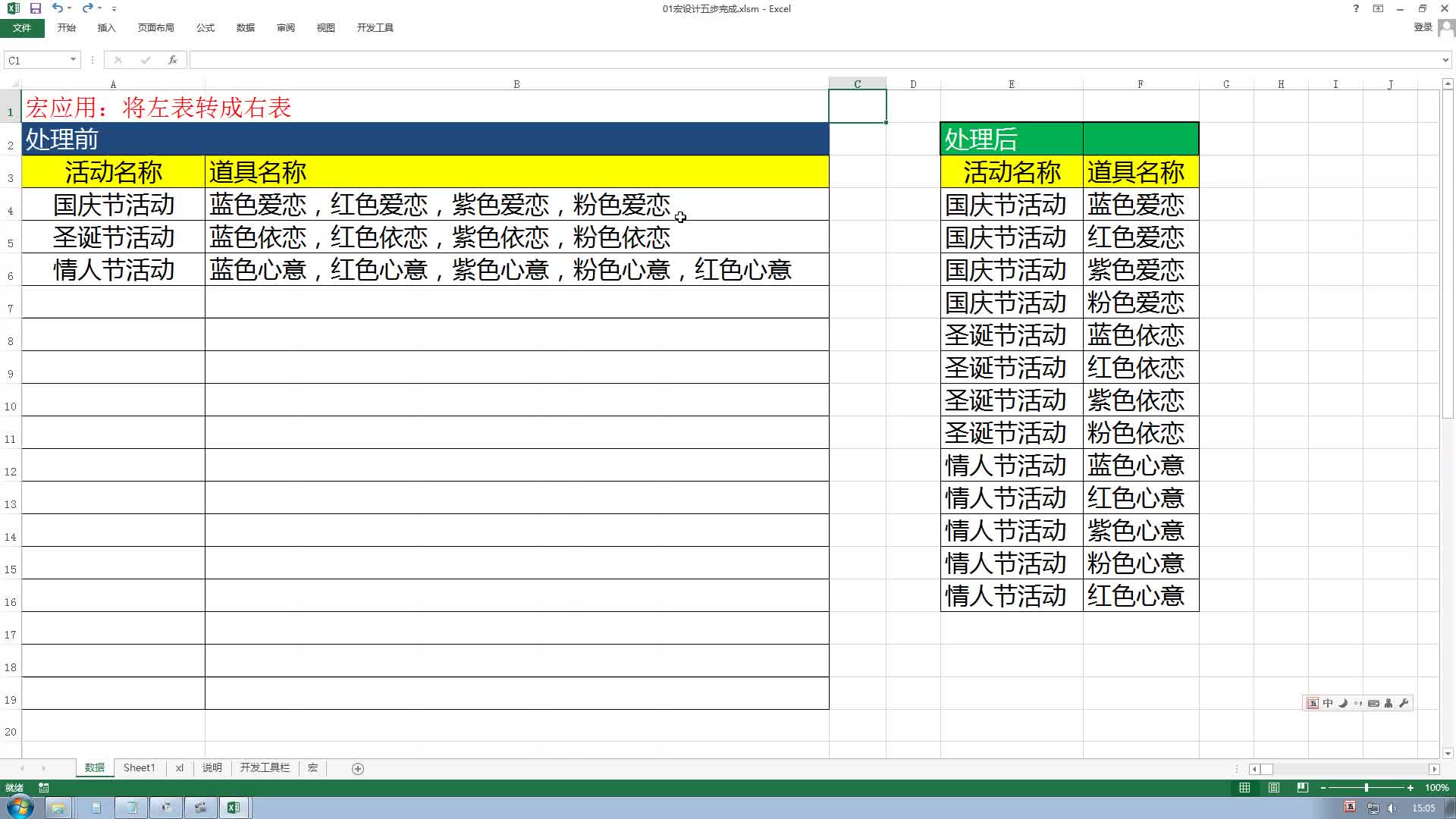The image size is (1456, 819).
Task: Click inside the formula bar input
Action: pos(814,60)
